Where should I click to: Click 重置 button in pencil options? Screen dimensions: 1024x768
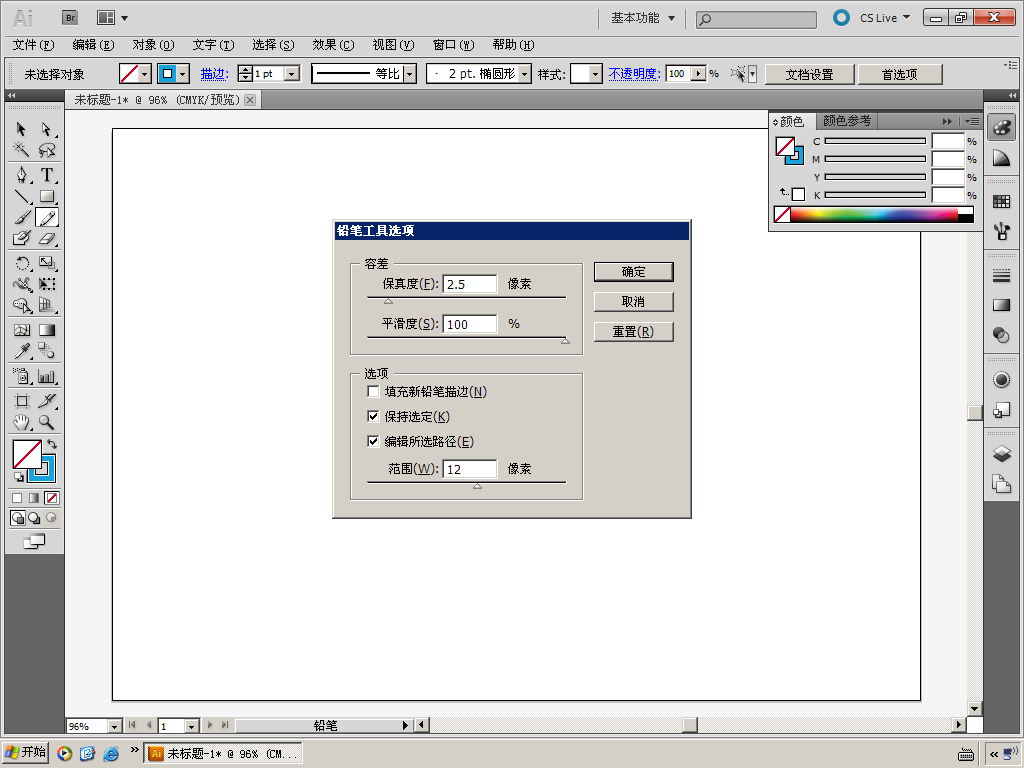633,332
